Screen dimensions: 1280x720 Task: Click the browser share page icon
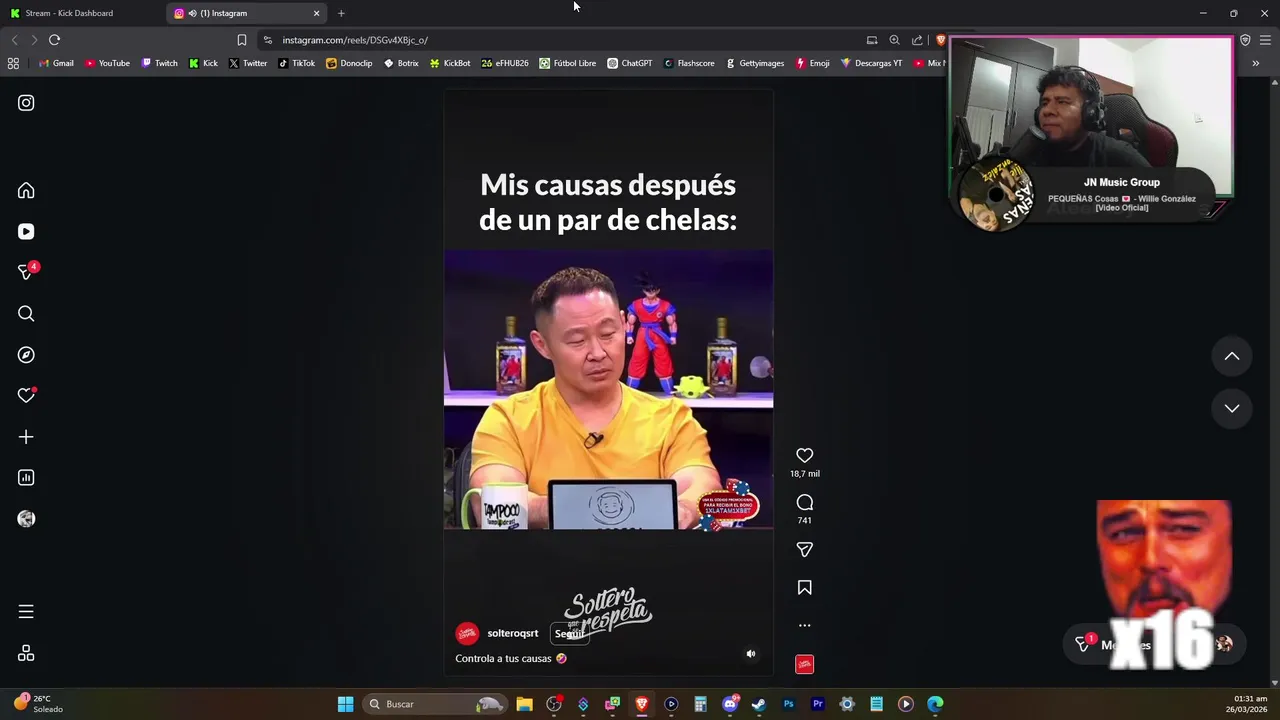(x=917, y=40)
